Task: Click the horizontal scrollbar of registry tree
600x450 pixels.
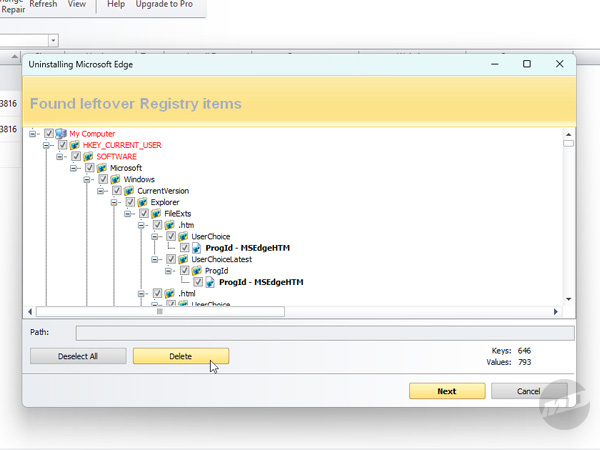Action: (160, 312)
